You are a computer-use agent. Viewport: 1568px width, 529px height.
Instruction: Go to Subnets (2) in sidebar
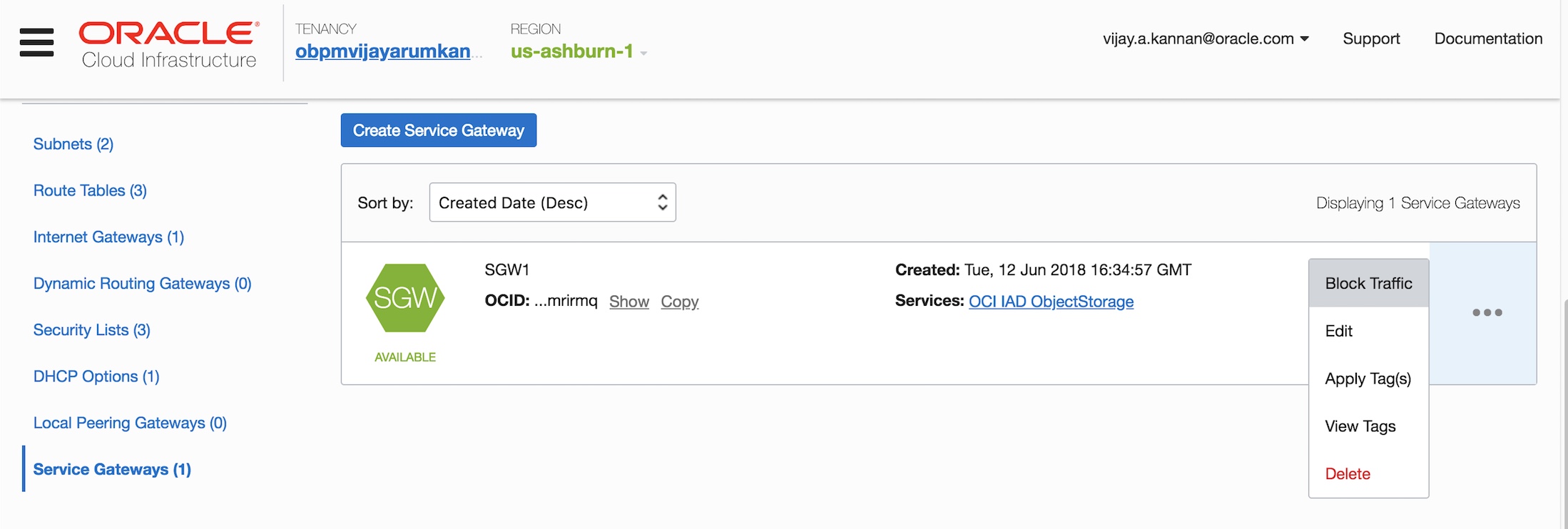coord(73,144)
